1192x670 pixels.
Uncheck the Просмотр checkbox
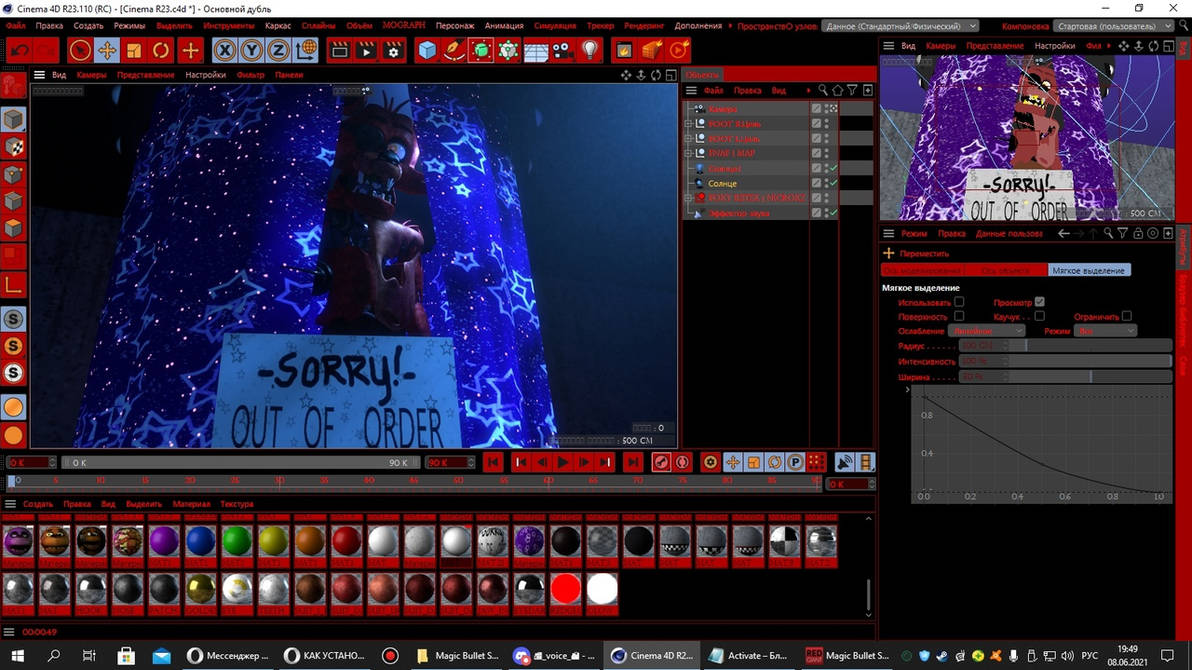[1039, 302]
